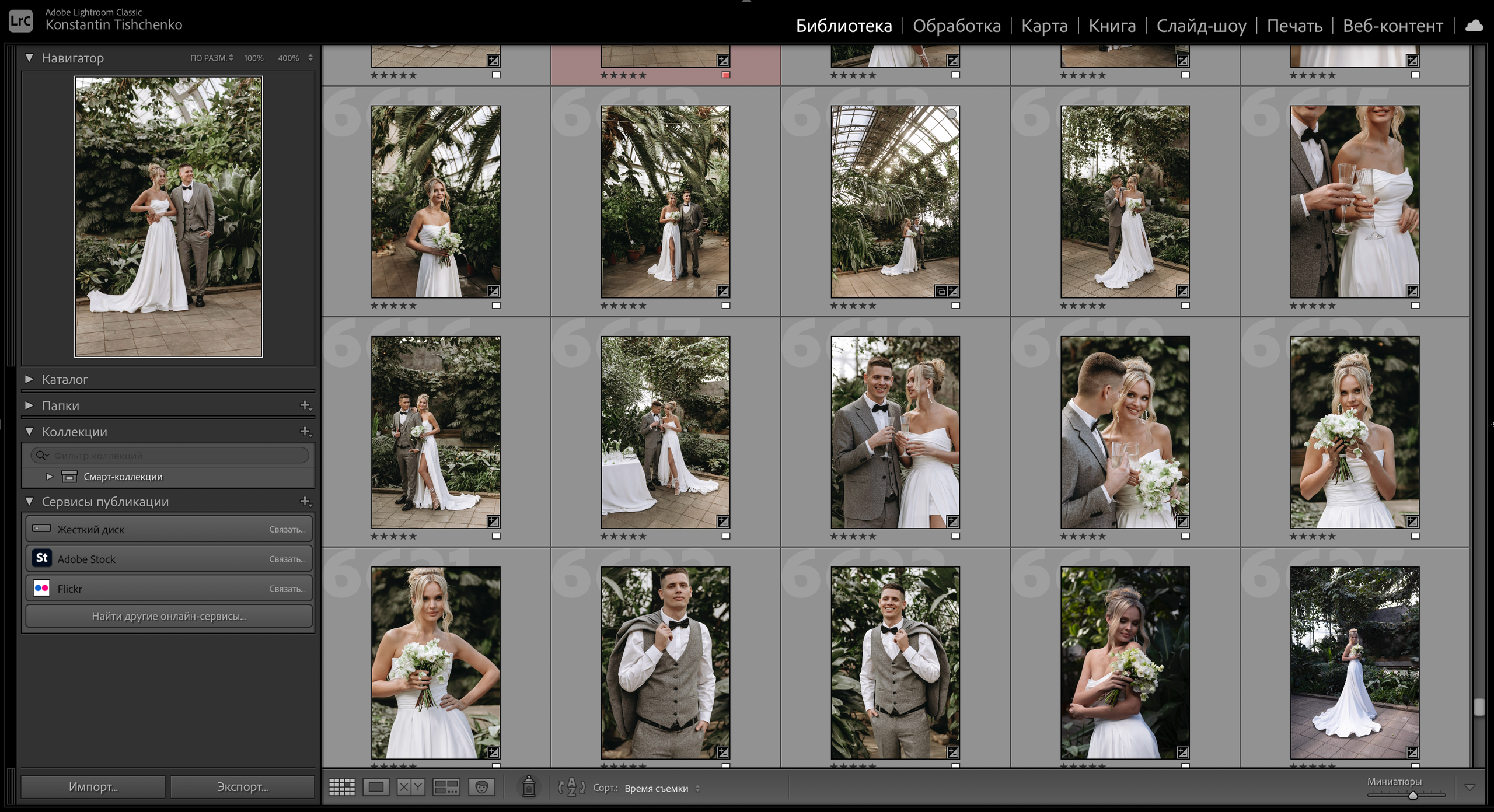Screen dimensions: 1494x812
Task: Click the collection filter magnifier icon
Action: pyautogui.click(x=41, y=455)
